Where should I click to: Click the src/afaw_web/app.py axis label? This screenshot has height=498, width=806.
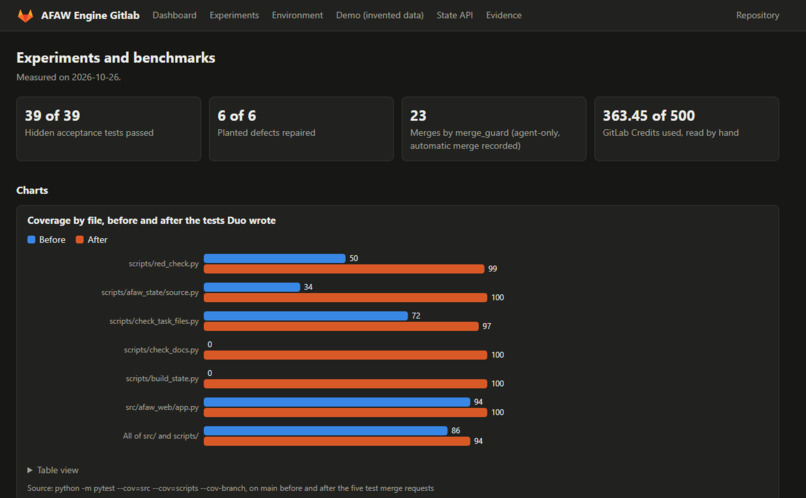(x=162, y=408)
